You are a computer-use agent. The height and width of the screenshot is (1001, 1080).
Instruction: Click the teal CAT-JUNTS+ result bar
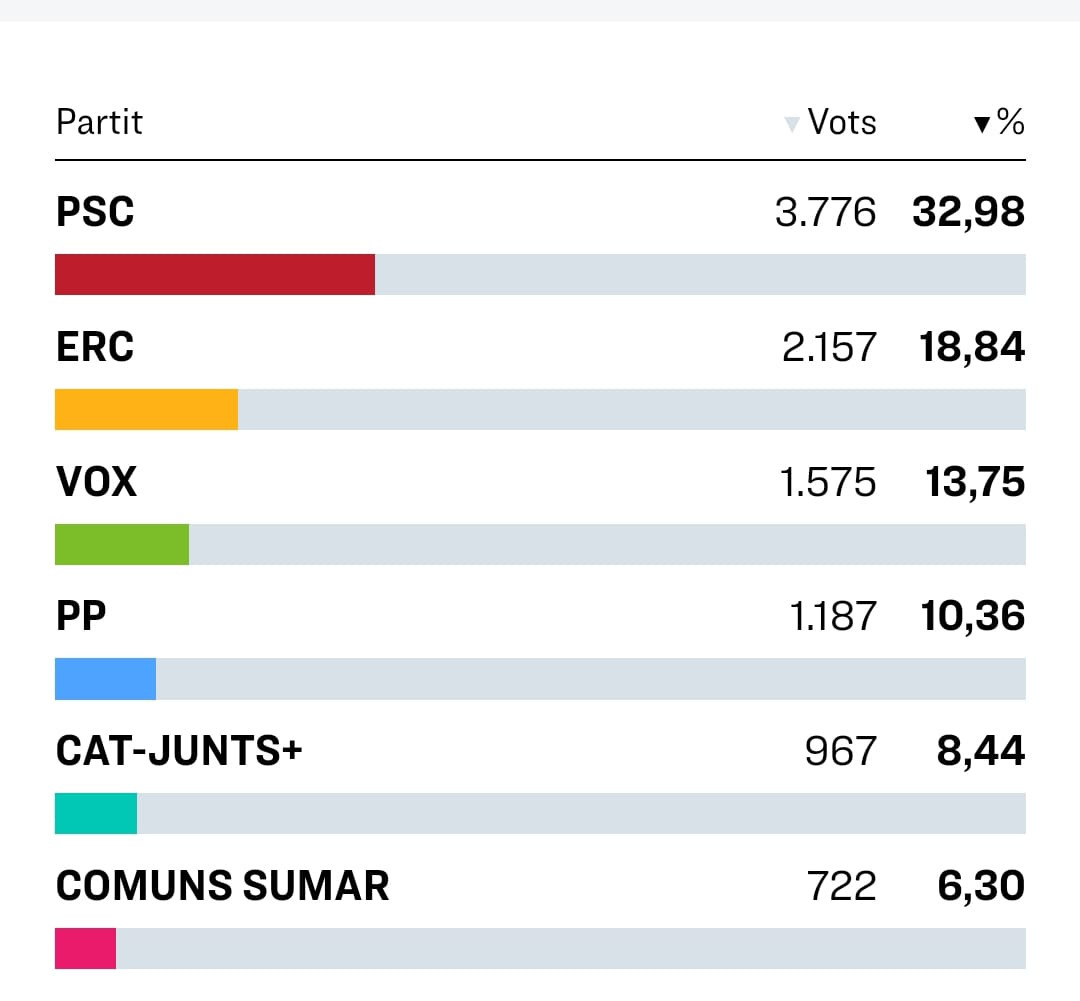[x=96, y=814]
